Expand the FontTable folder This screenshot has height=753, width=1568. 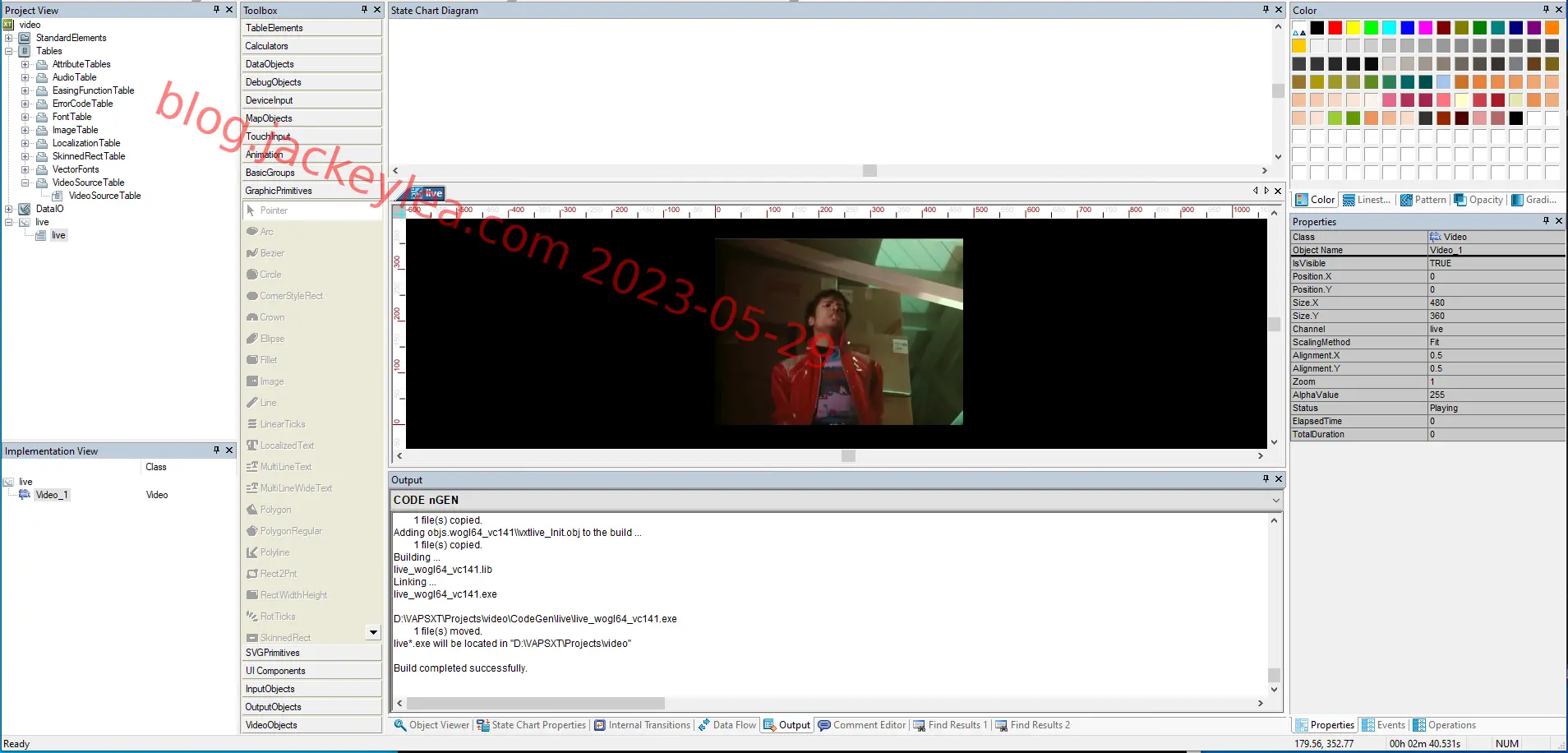(25, 117)
